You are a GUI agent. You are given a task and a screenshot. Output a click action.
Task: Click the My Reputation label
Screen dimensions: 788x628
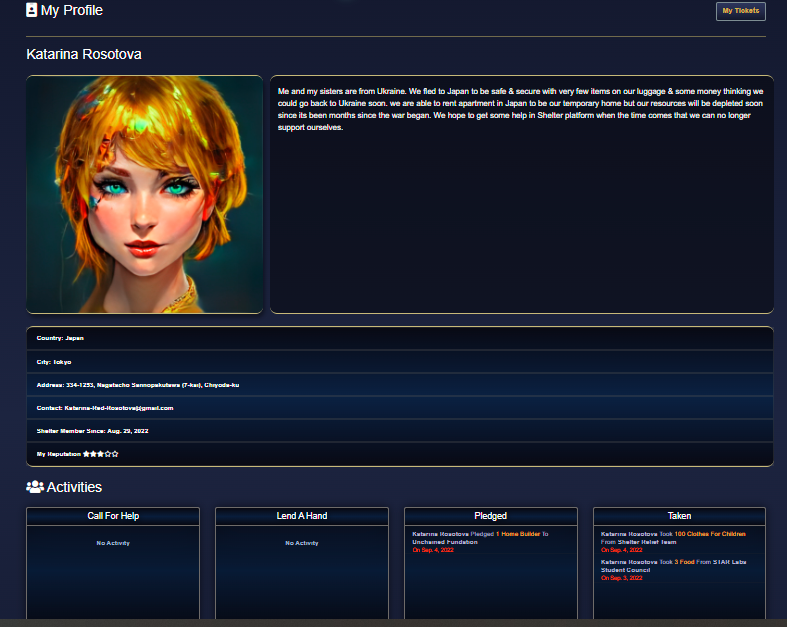coord(59,454)
